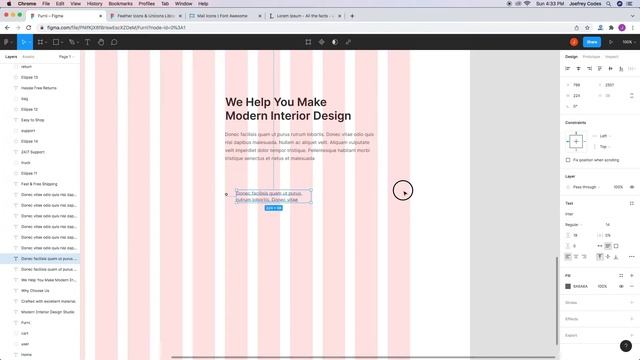Screen dimensions: 640x360
Task: Switch to the Inspect tab
Action: tap(611, 57)
